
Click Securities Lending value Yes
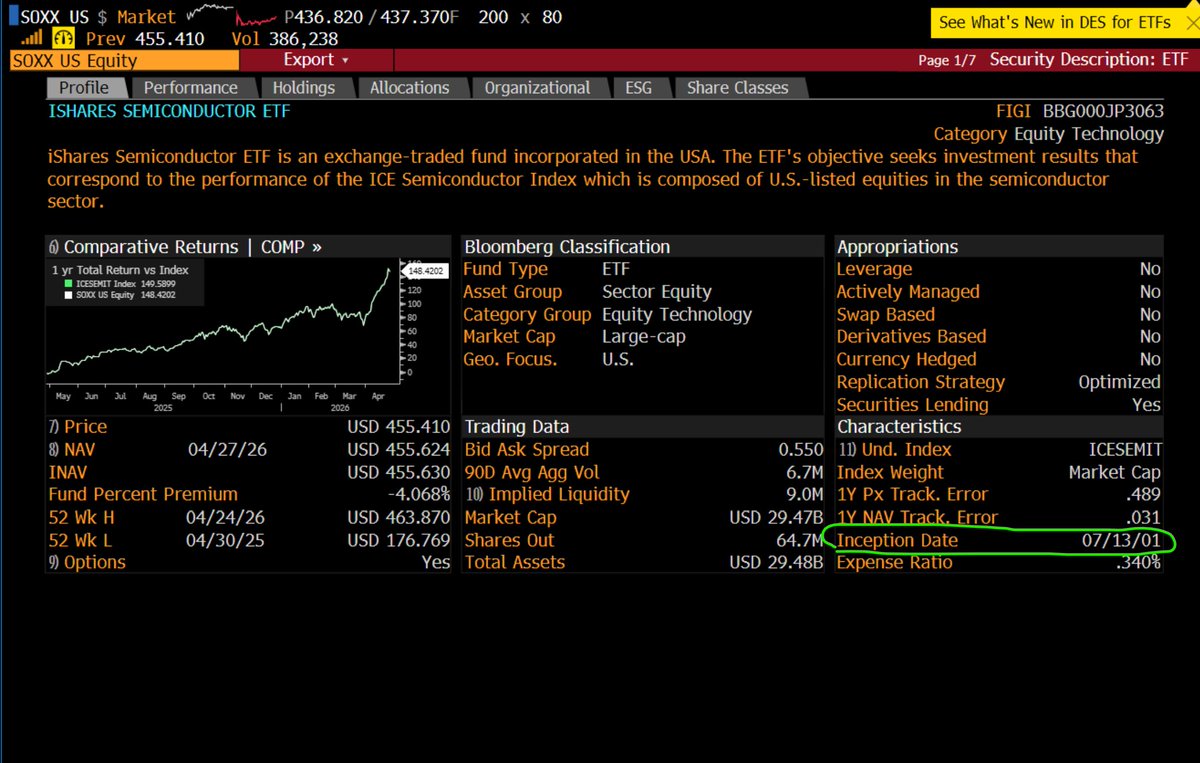(x=1147, y=405)
